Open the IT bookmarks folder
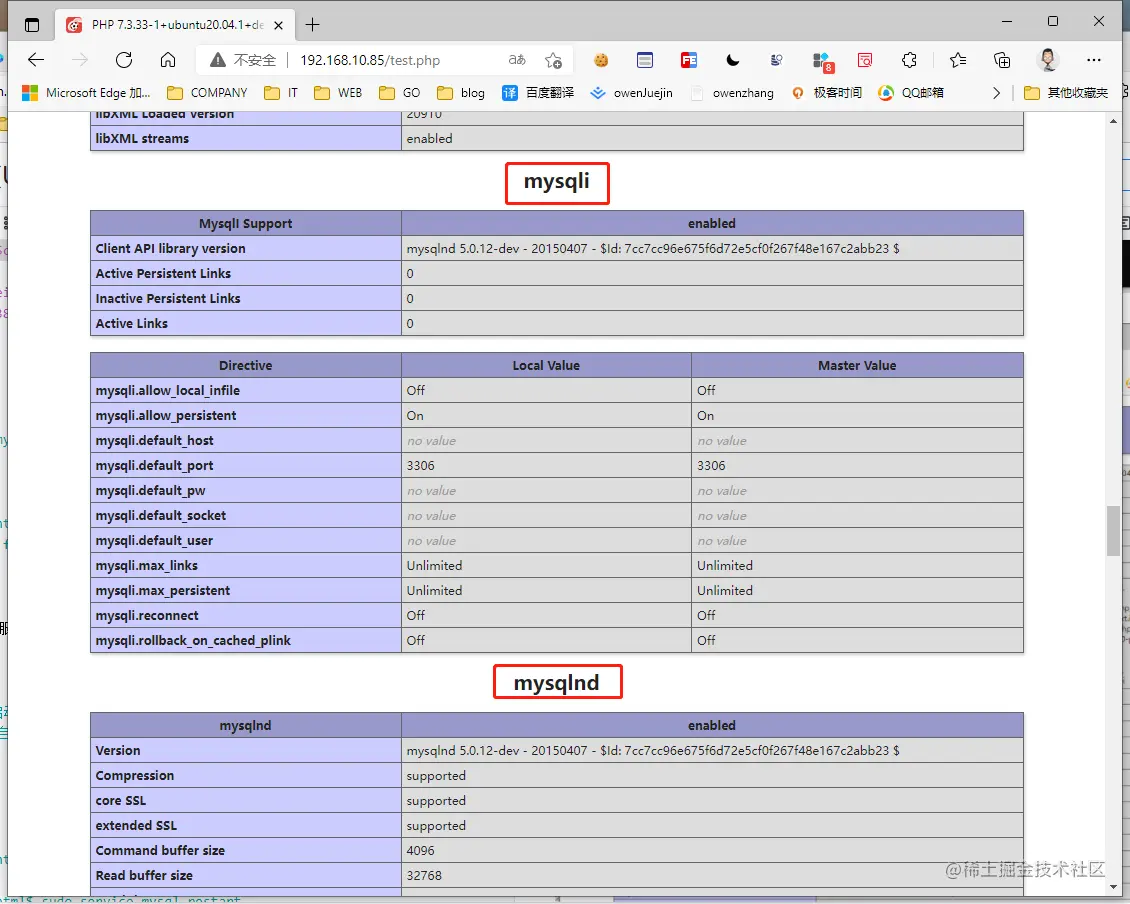Viewport: 1130px width, 904px height. (281, 93)
